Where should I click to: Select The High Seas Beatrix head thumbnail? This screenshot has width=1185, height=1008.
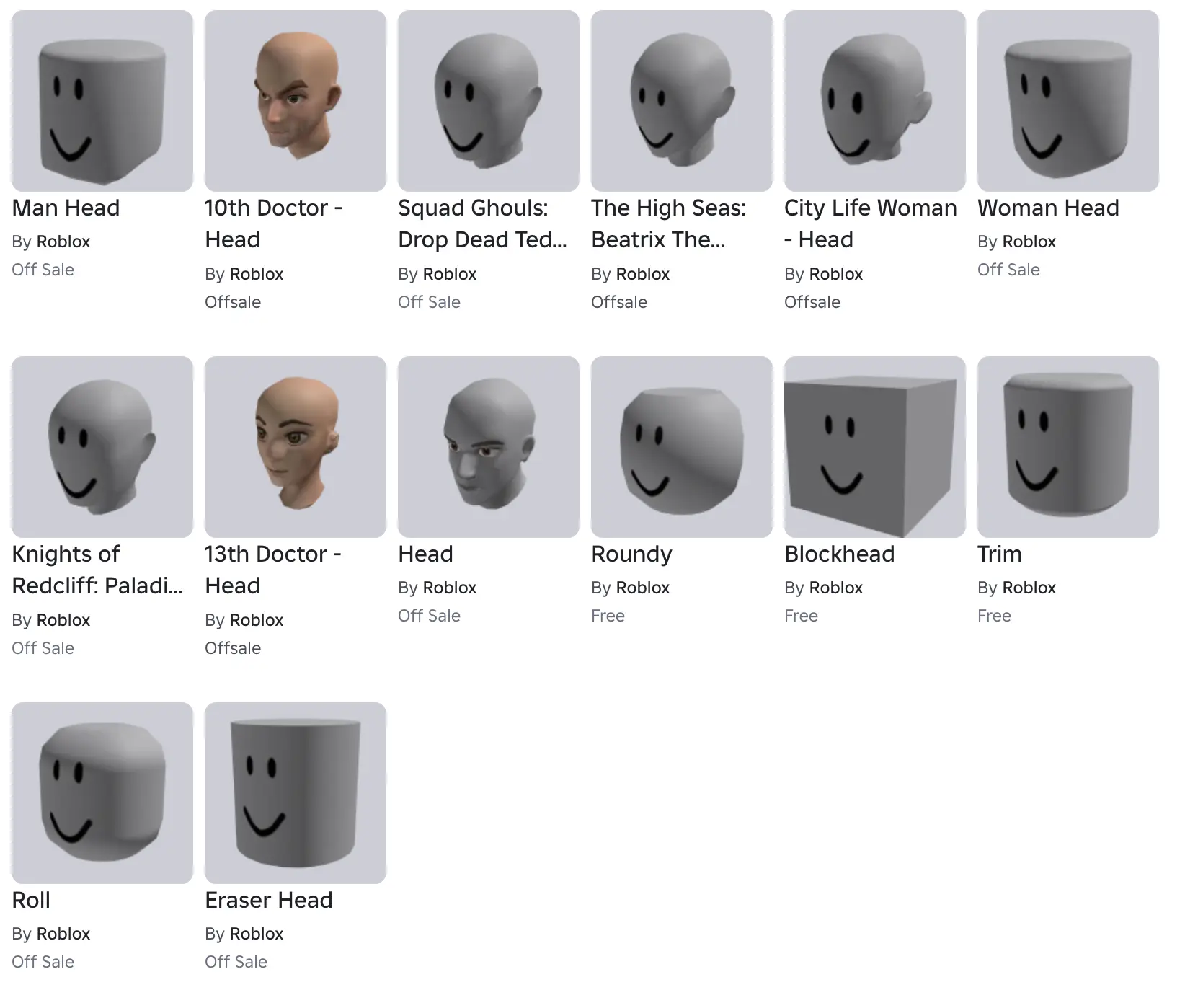click(682, 101)
